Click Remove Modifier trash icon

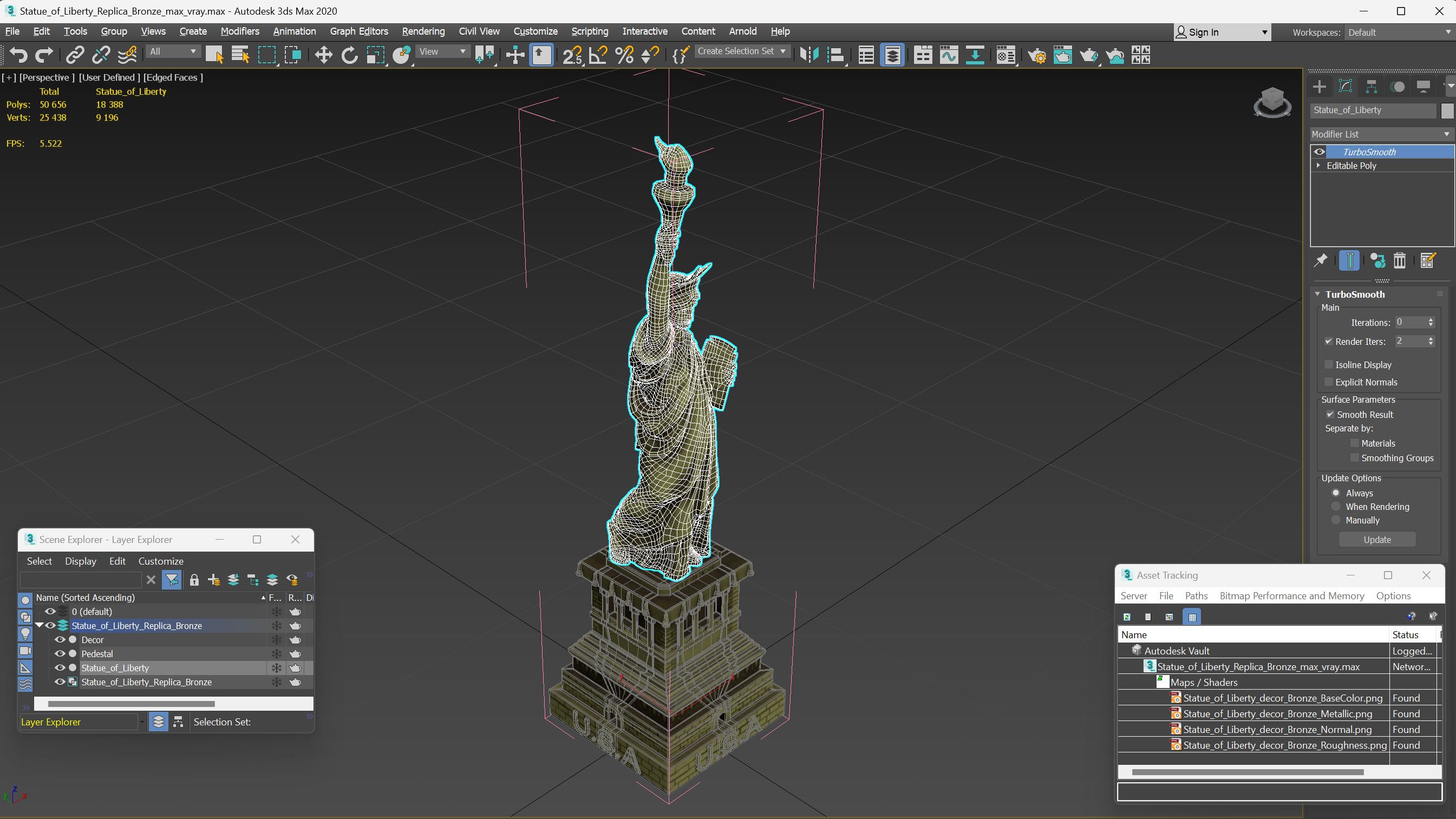tap(1400, 260)
